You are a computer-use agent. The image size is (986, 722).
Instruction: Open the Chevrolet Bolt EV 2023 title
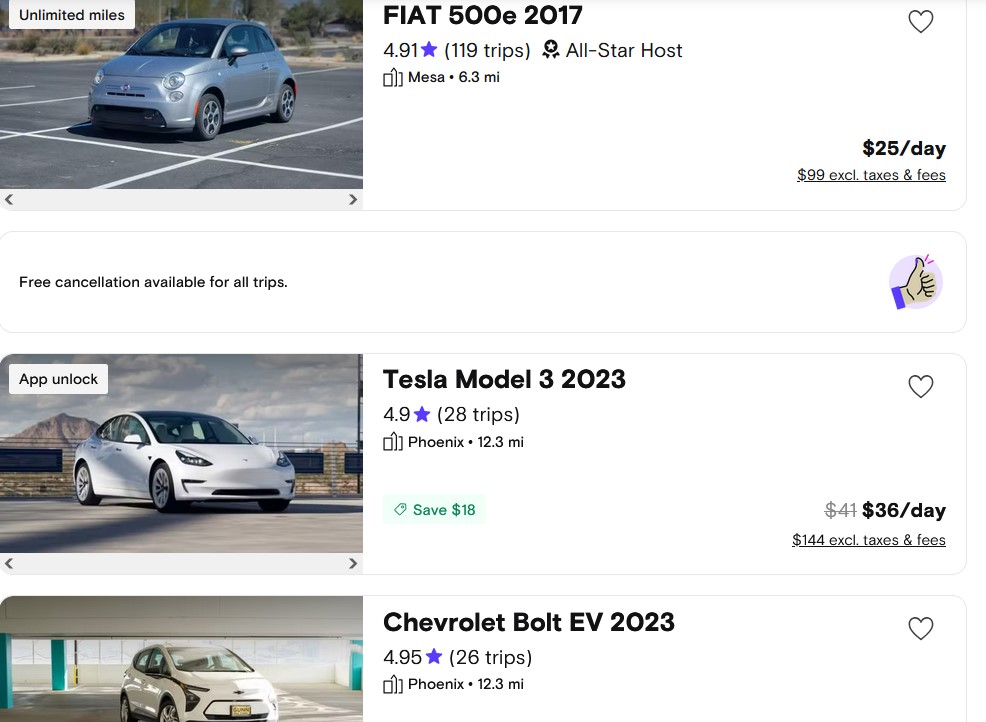528,622
